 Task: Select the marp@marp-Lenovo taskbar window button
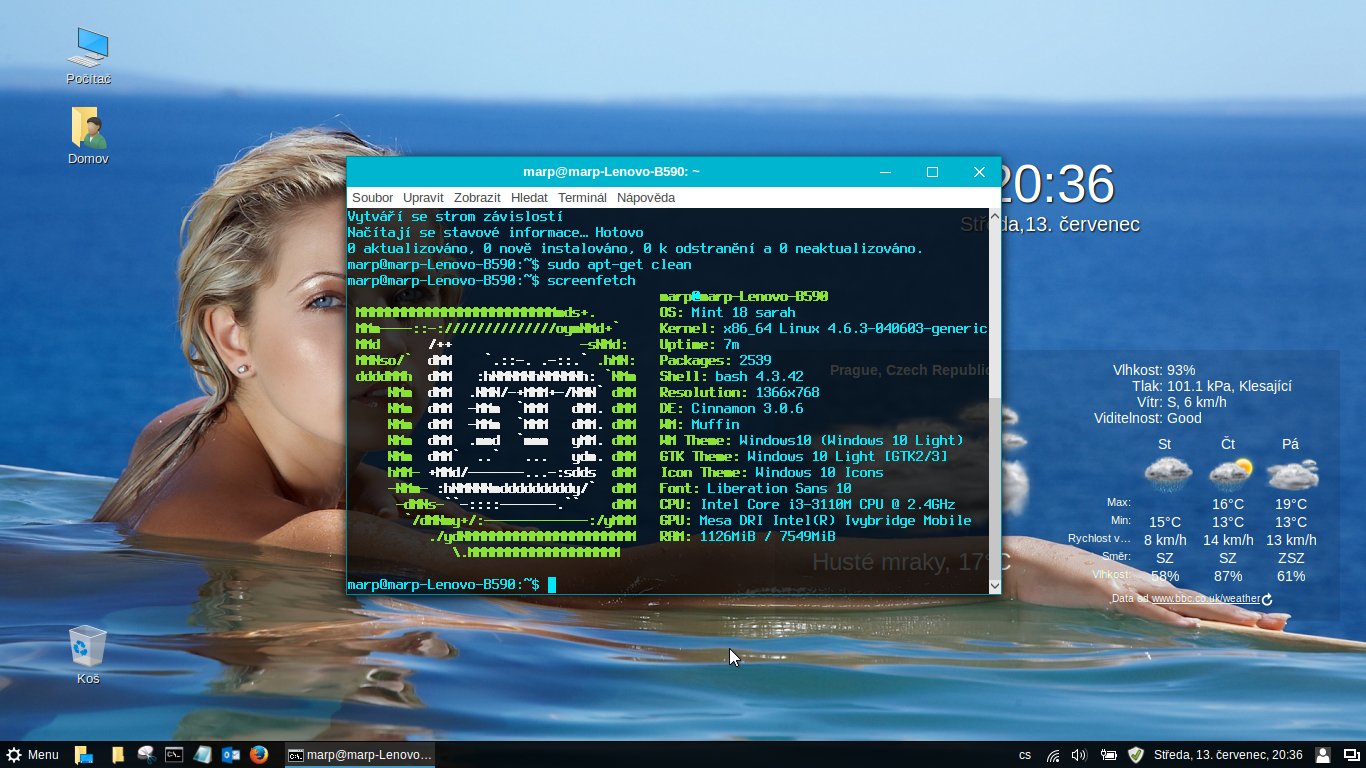click(359, 755)
